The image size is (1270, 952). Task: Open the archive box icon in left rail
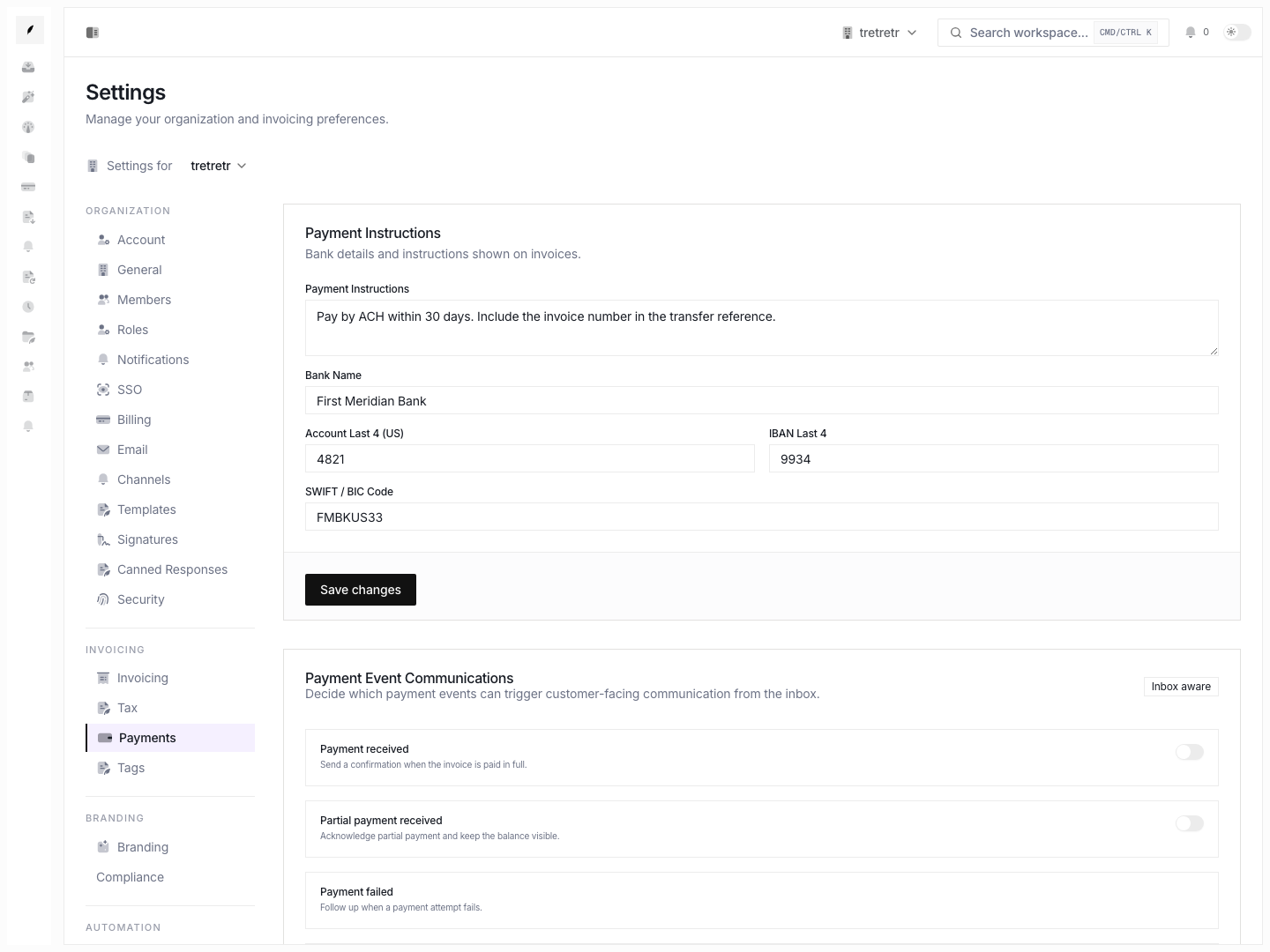tap(28, 397)
